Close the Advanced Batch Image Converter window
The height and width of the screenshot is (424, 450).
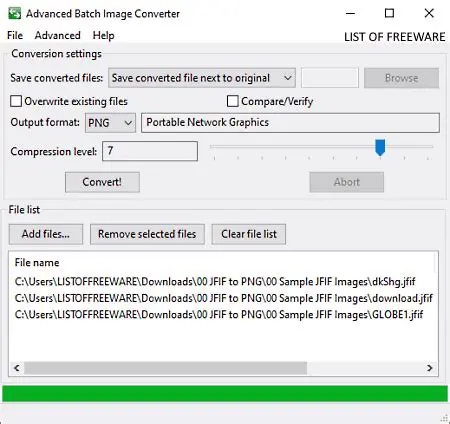pyautogui.click(x=429, y=13)
